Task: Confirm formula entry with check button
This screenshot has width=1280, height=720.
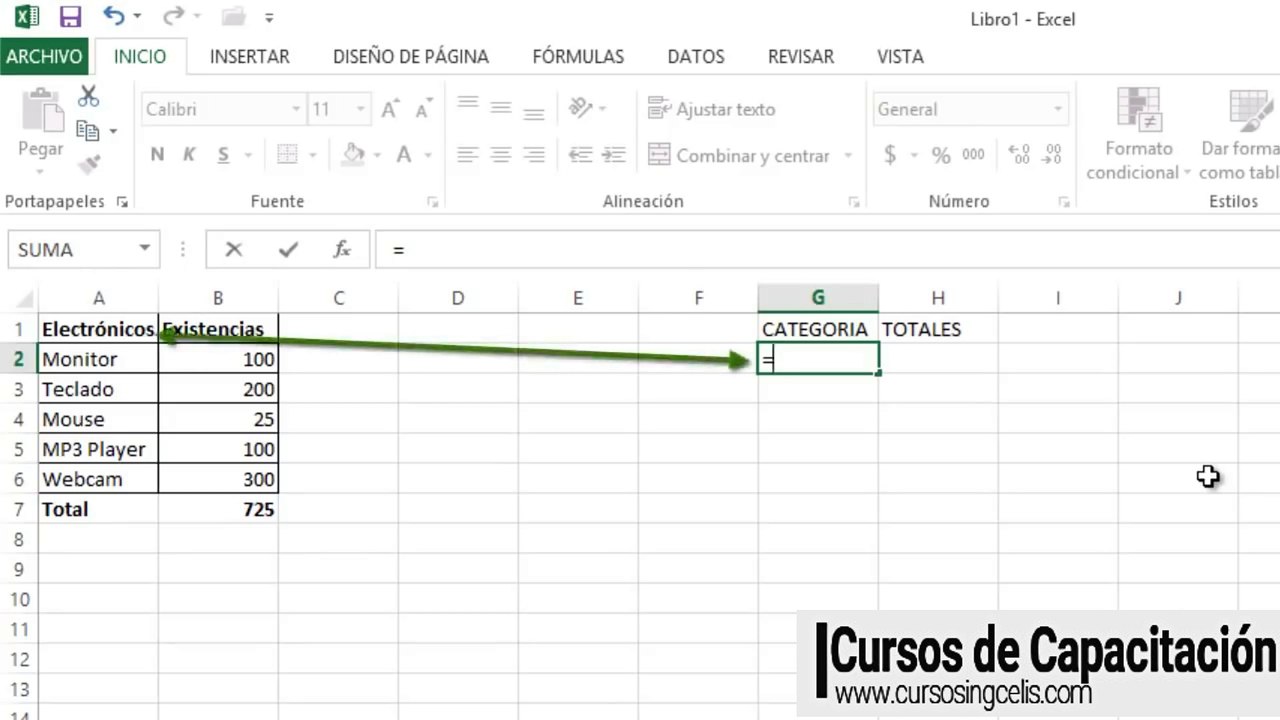Action: [x=288, y=249]
